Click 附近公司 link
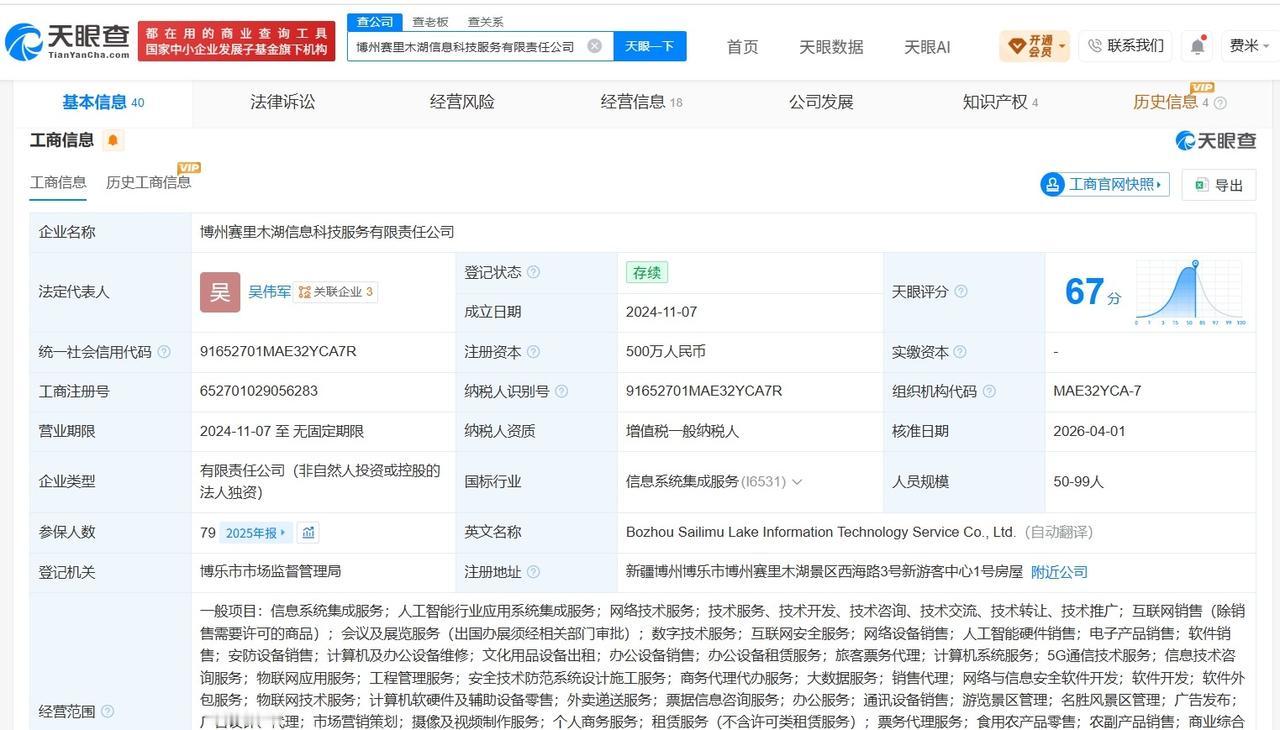 pyautogui.click(x=1059, y=572)
